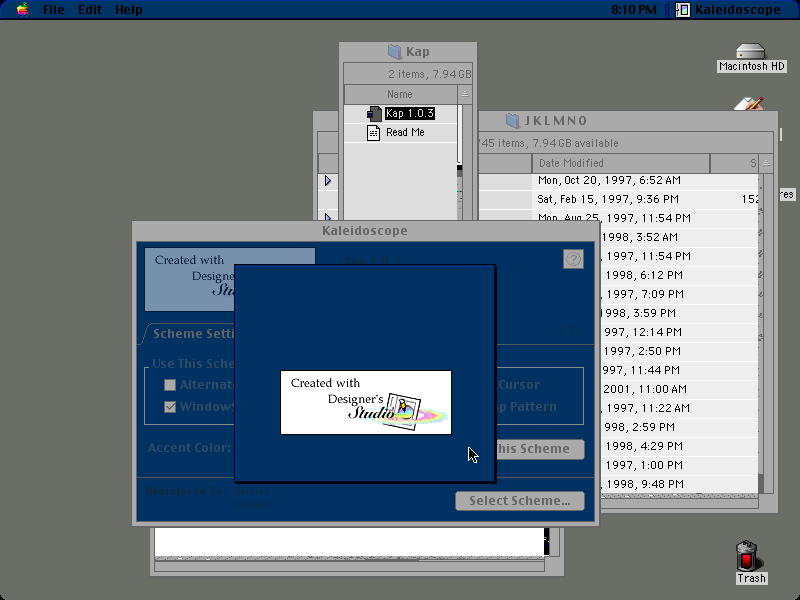Click the v2.3.1 version text
Image resolution: width=800 pixels, height=600 pixels.
[568, 331]
